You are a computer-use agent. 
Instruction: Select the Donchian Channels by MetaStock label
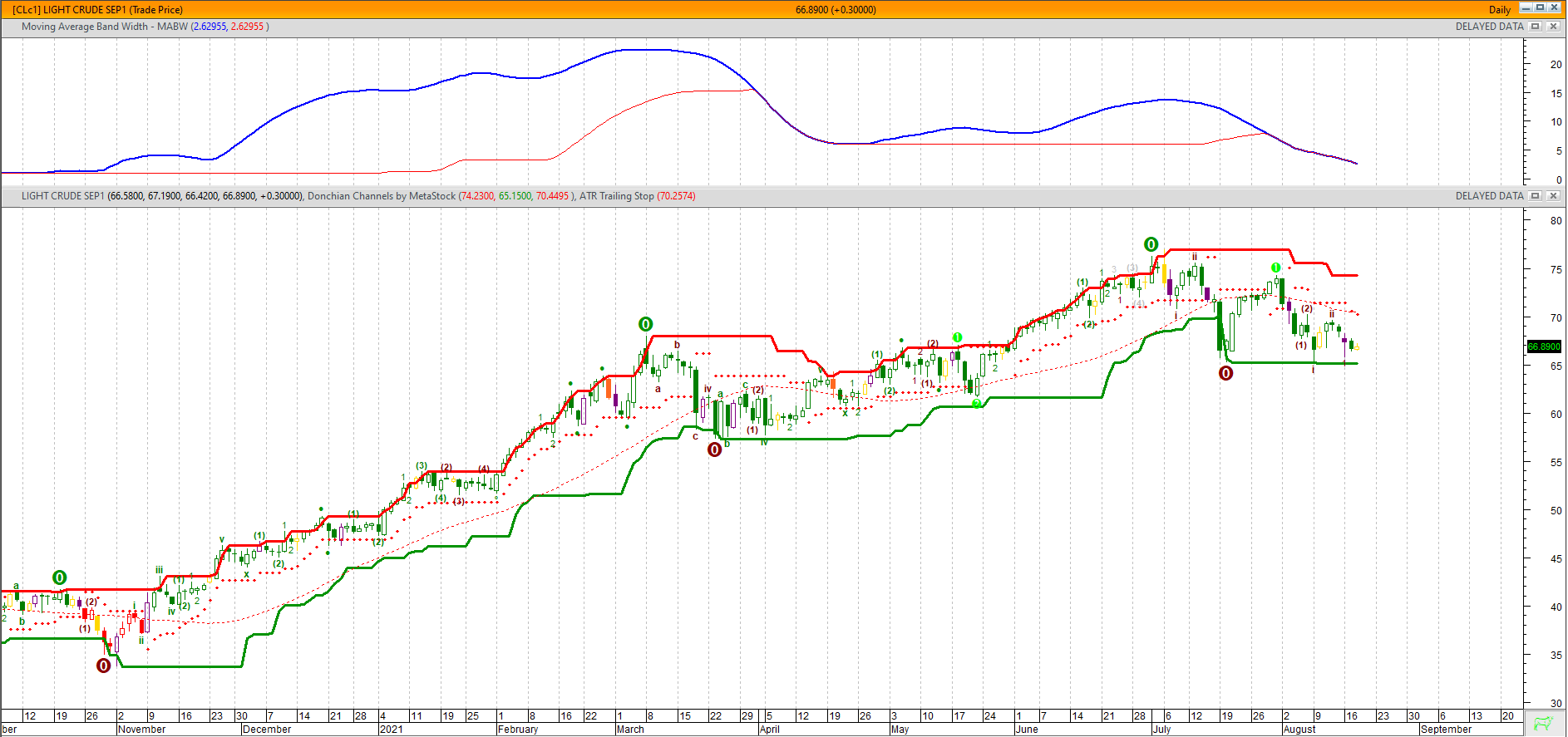381,196
